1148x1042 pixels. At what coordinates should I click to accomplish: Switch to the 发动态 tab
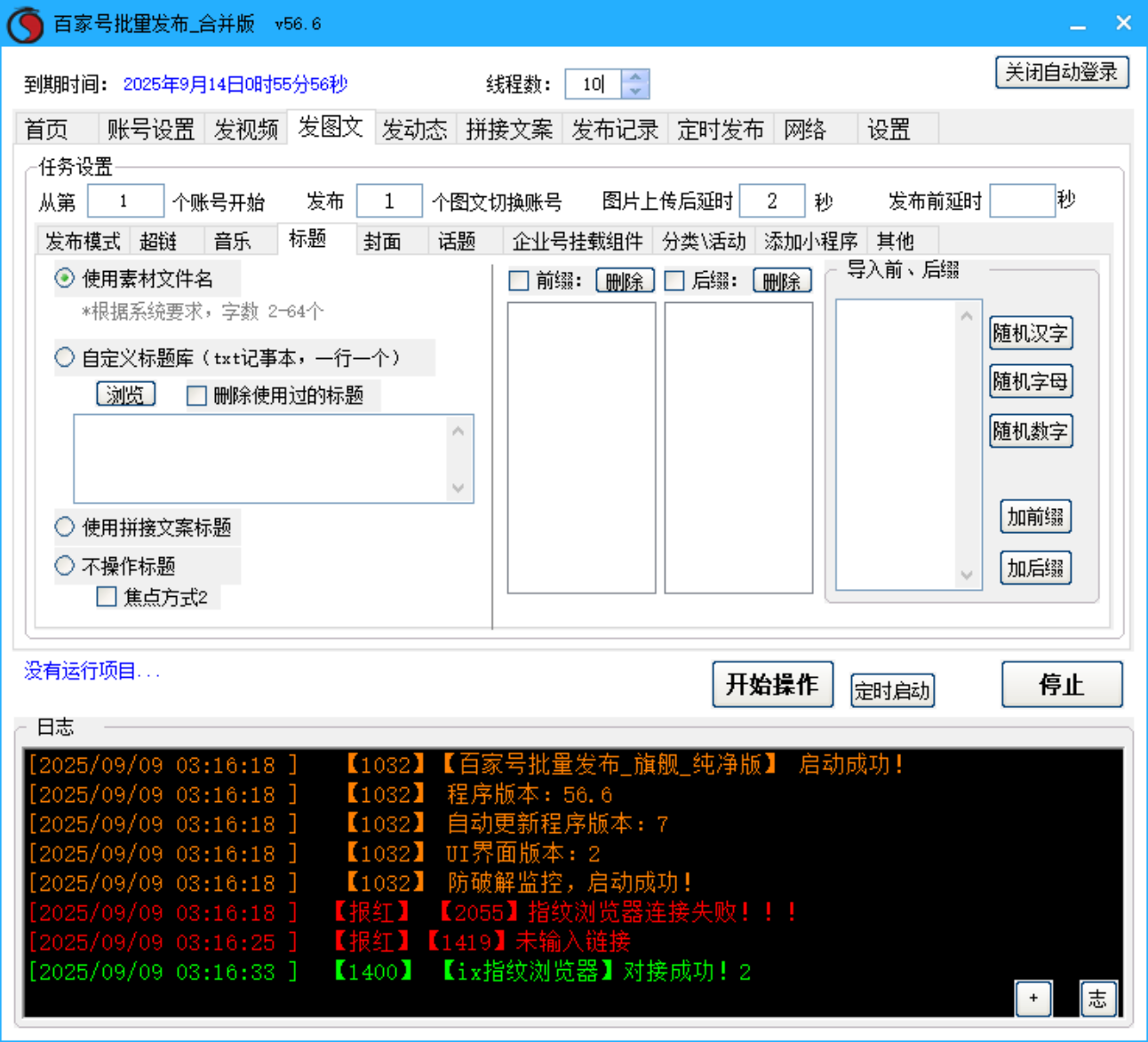coord(414,129)
